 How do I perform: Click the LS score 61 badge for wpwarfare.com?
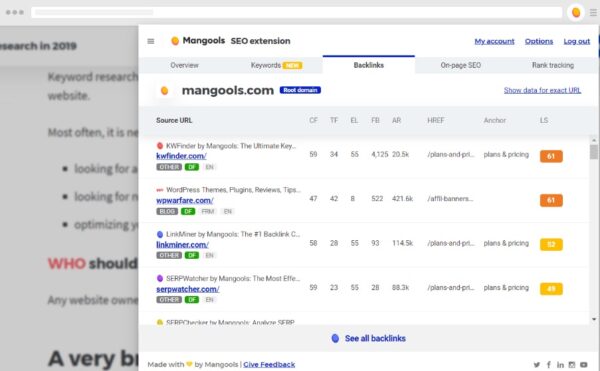[x=551, y=200]
